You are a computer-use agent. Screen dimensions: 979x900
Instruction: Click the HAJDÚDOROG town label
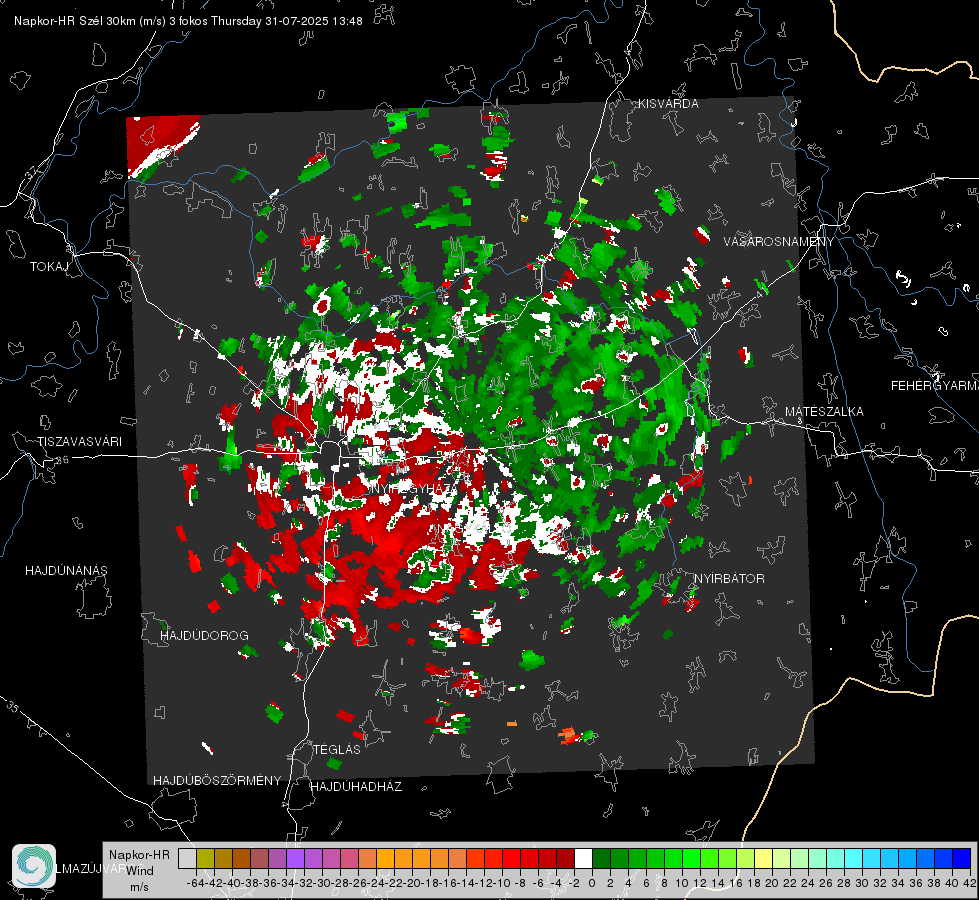point(204,636)
